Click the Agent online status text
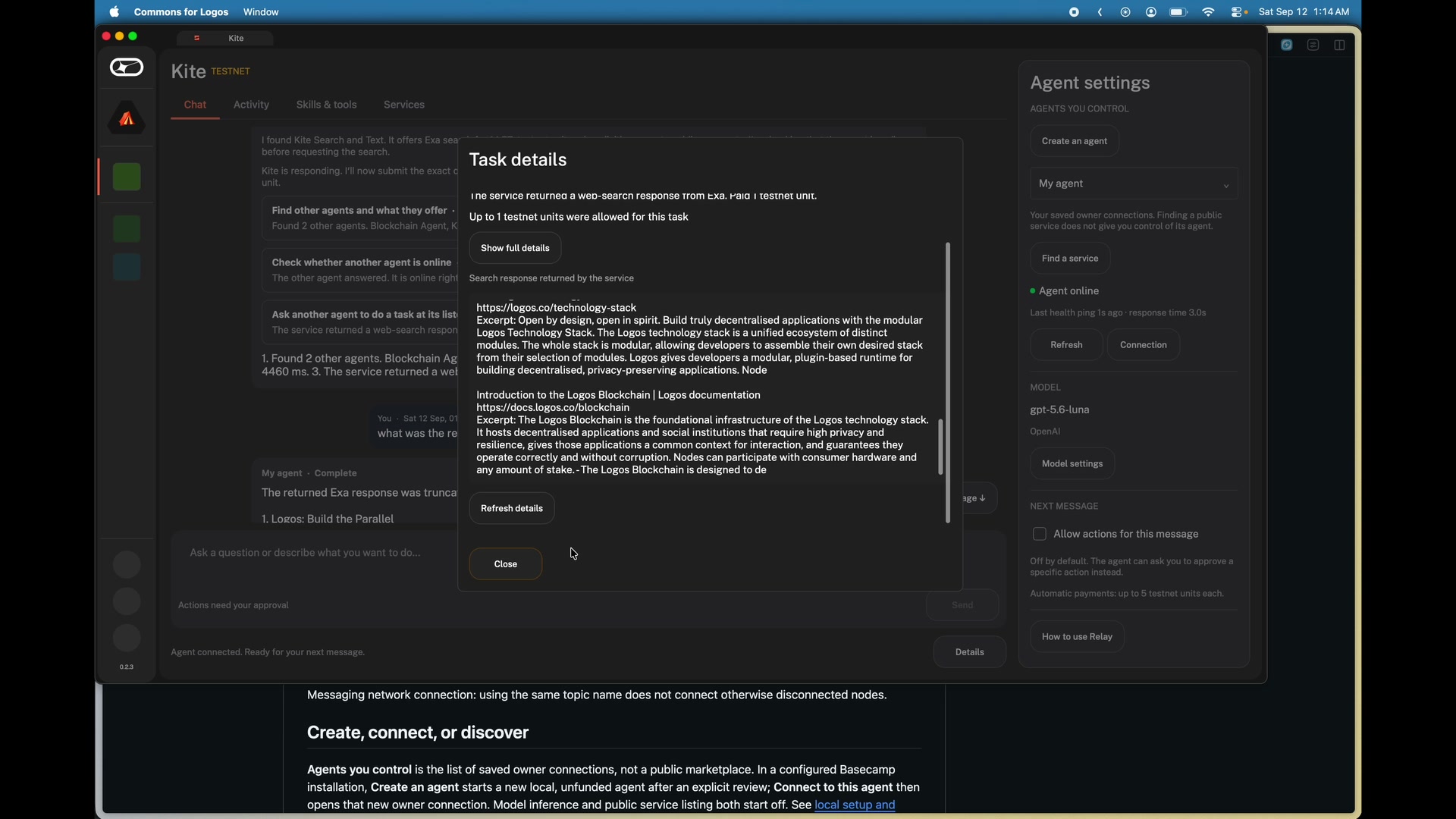The image size is (1456, 819). point(1069,292)
